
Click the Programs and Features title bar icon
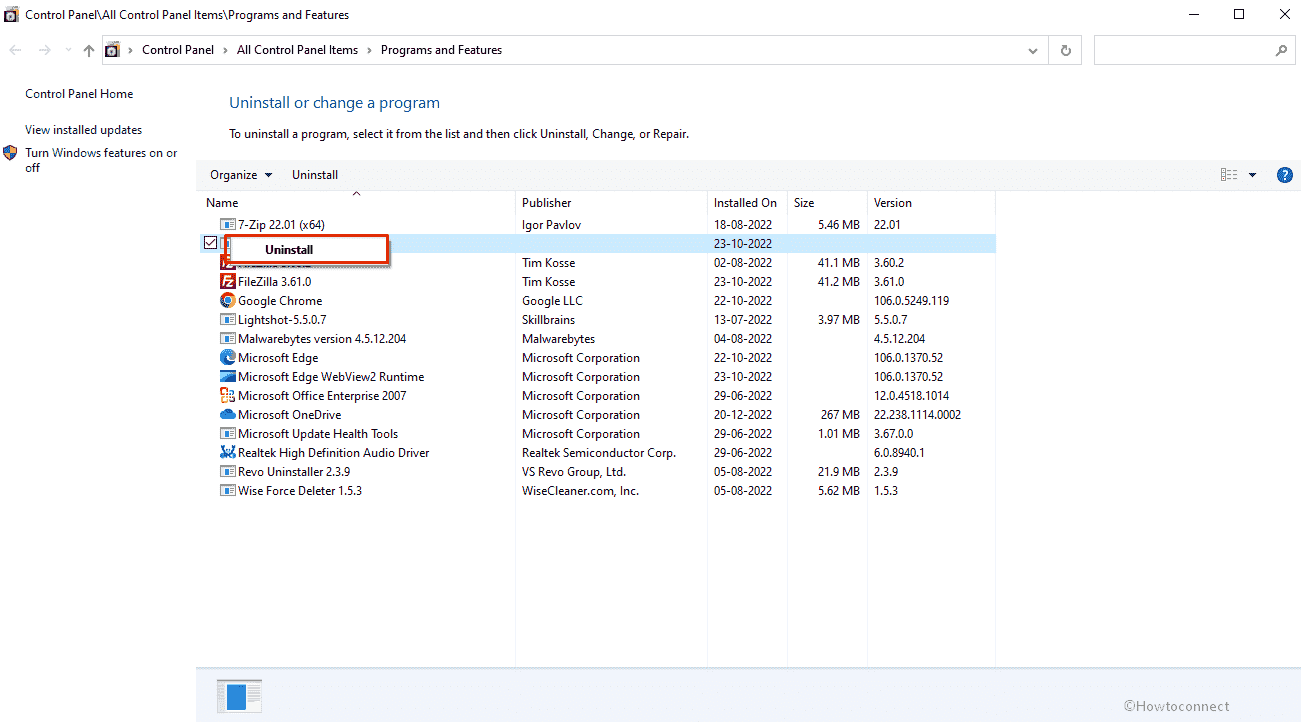point(11,15)
